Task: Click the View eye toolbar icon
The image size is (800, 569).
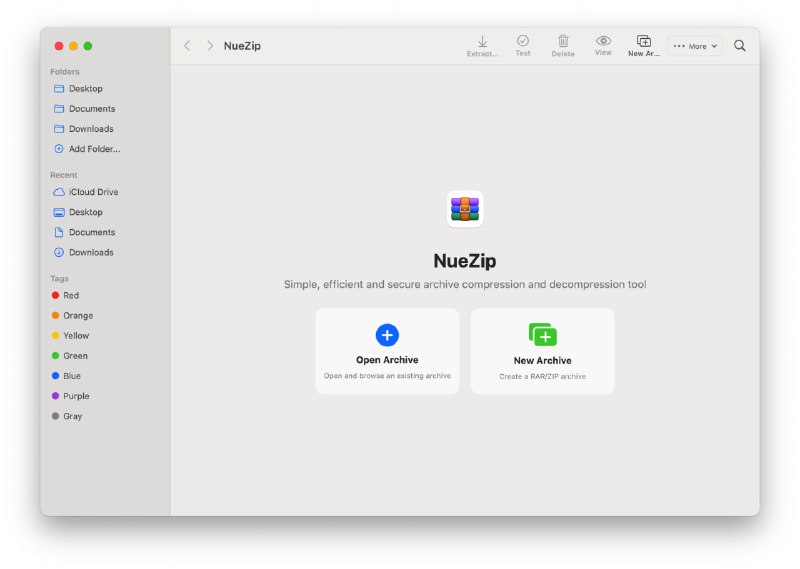Action: pyautogui.click(x=603, y=40)
